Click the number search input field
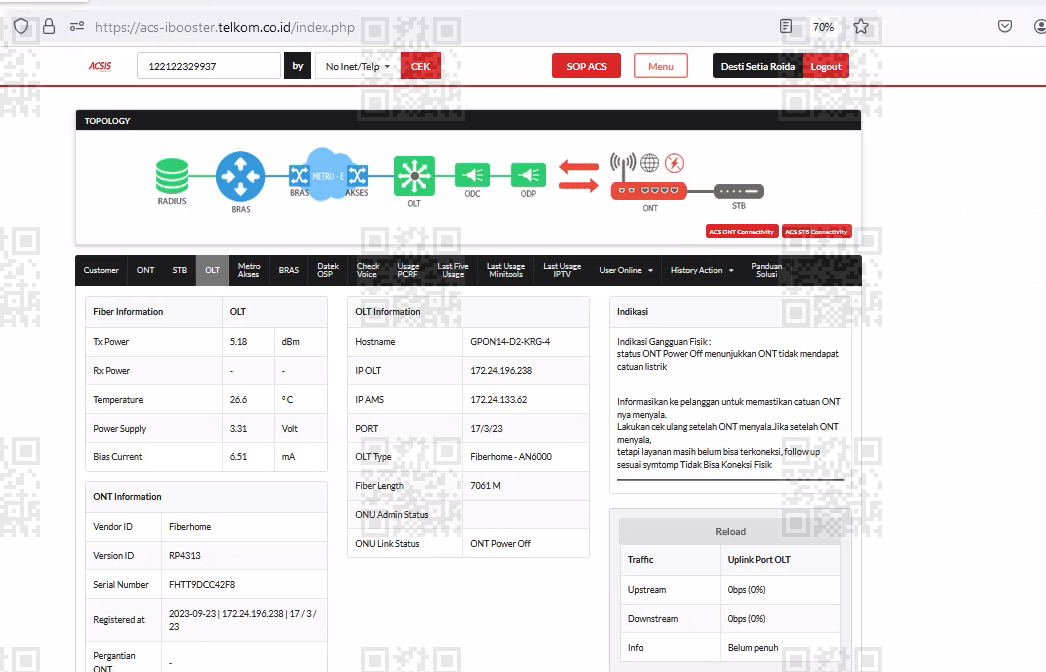 pos(209,66)
